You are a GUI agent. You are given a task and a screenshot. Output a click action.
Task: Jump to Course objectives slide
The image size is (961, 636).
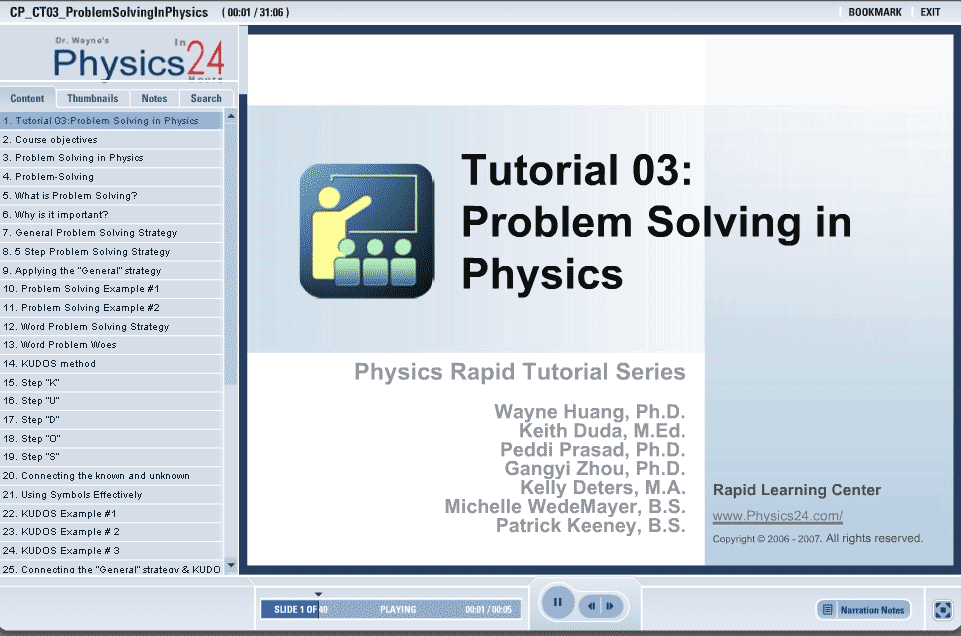coord(57,140)
